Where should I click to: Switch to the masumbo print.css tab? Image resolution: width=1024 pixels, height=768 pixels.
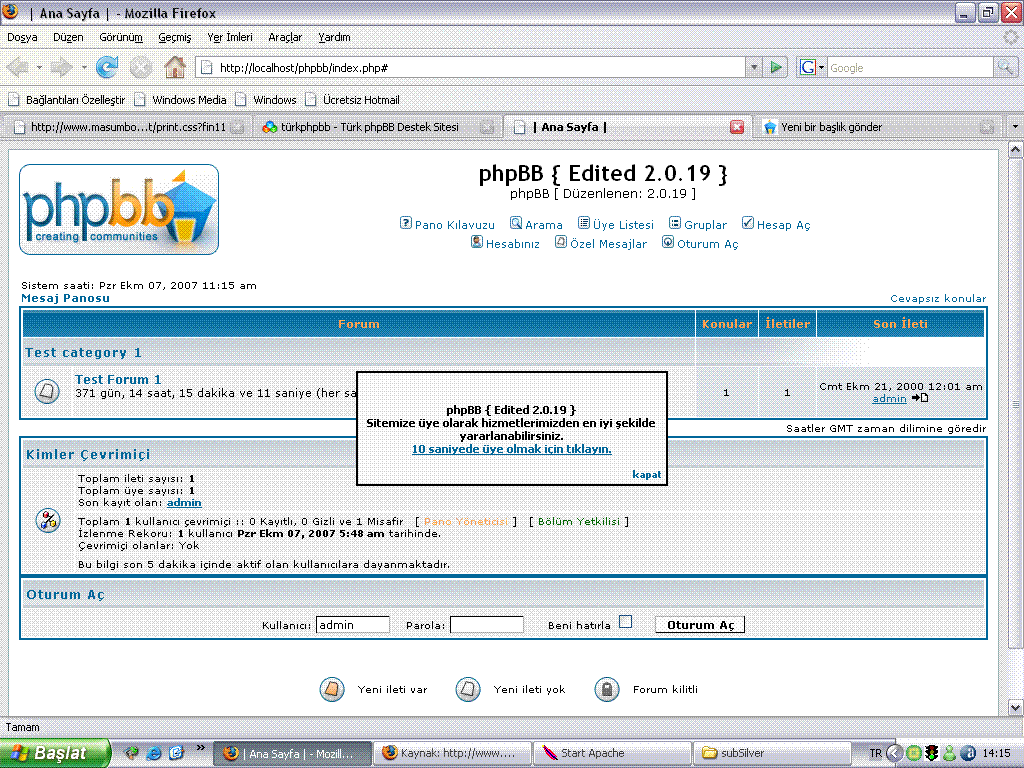[x=129, y=127]
